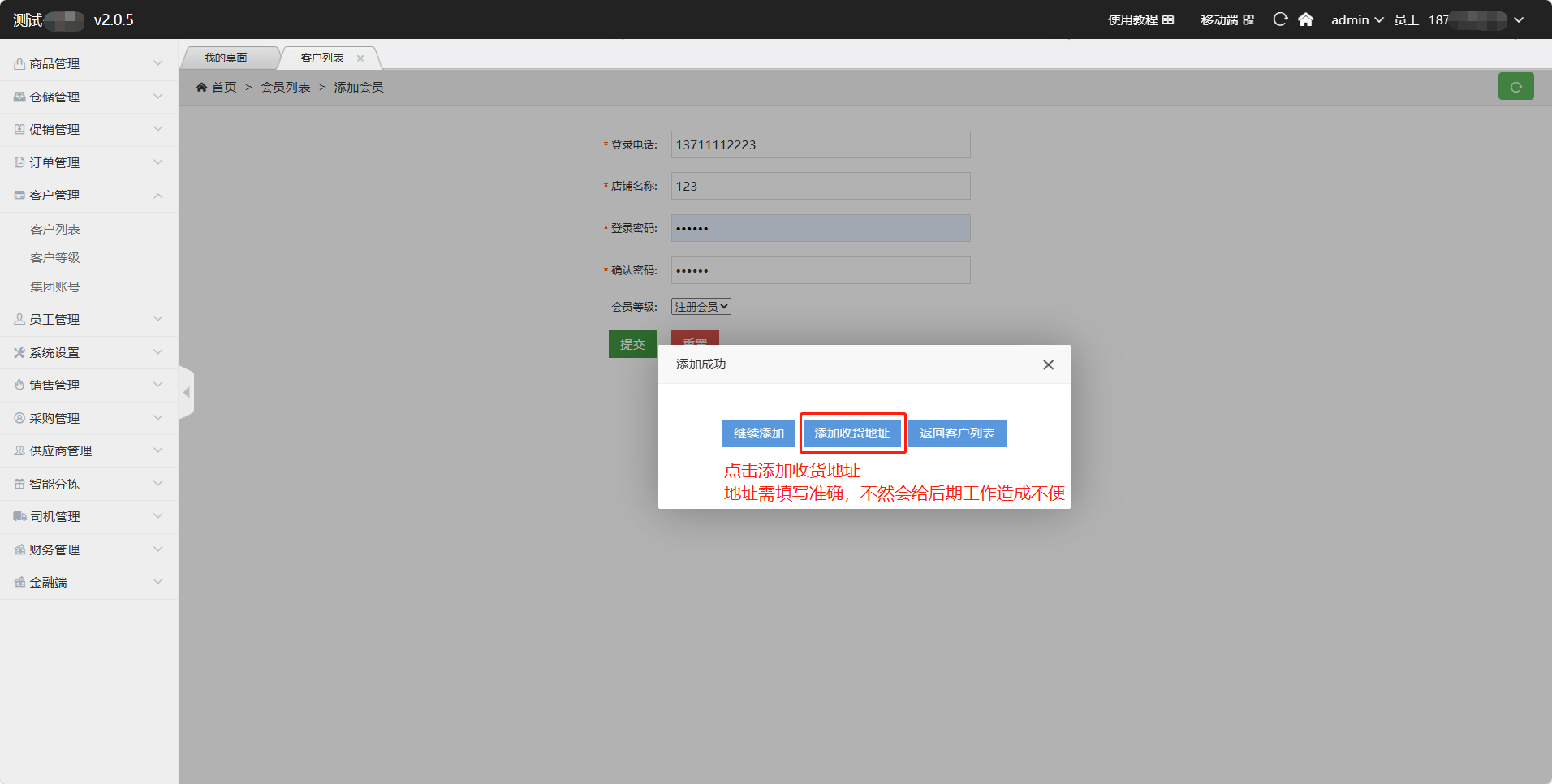Collapse 客户管理 sidebar section
Image resolution: width=1552 pixels, height=784 pixels.
click(x=88, y=196)
